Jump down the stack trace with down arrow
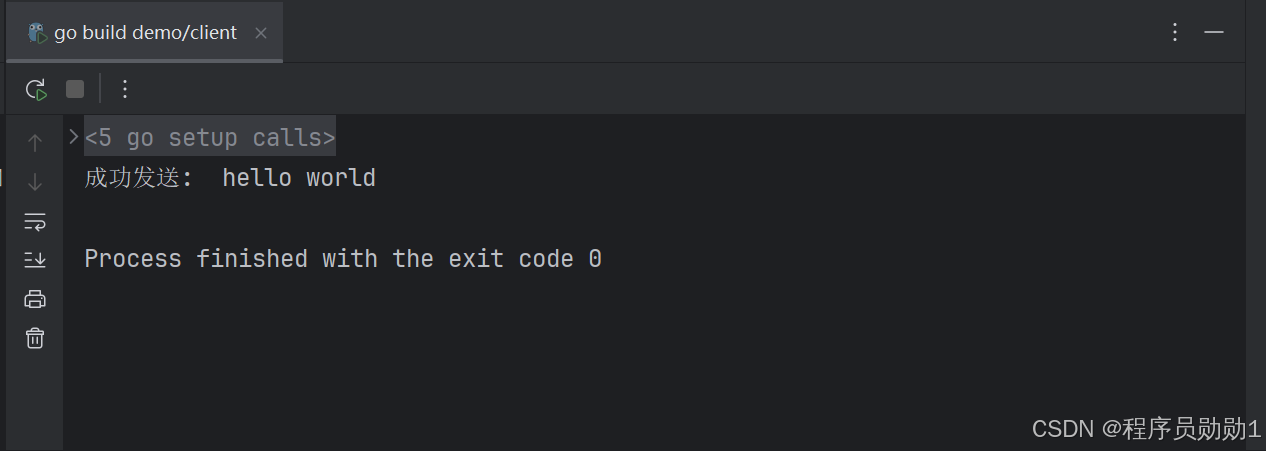This screenshot has height=451, width=1266. tap(35, 182)
